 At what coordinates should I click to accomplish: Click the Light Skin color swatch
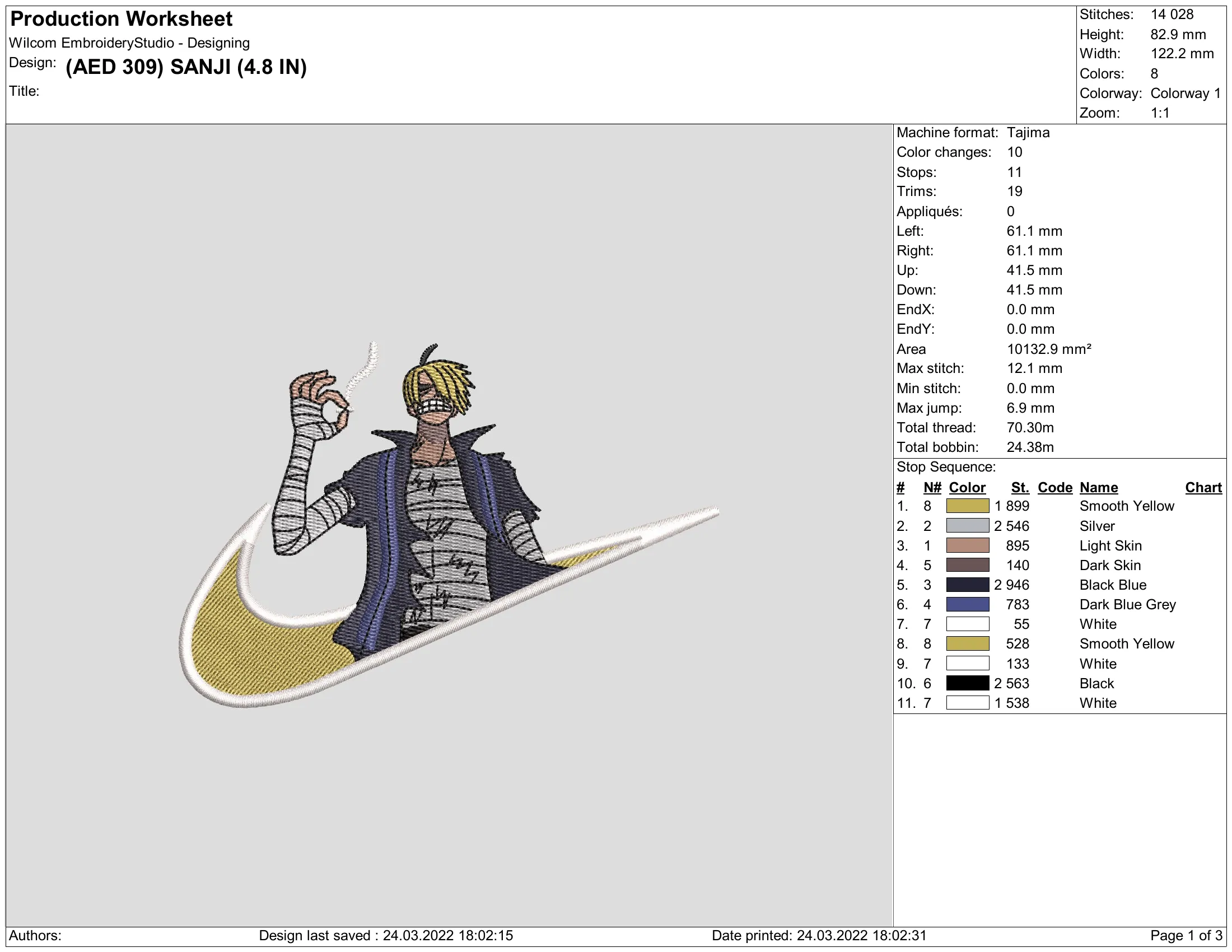(968, 545)
